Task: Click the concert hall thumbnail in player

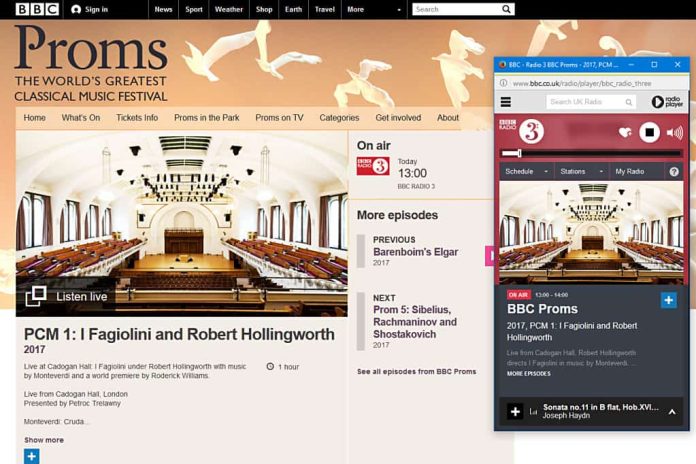Action: [591, 233]
